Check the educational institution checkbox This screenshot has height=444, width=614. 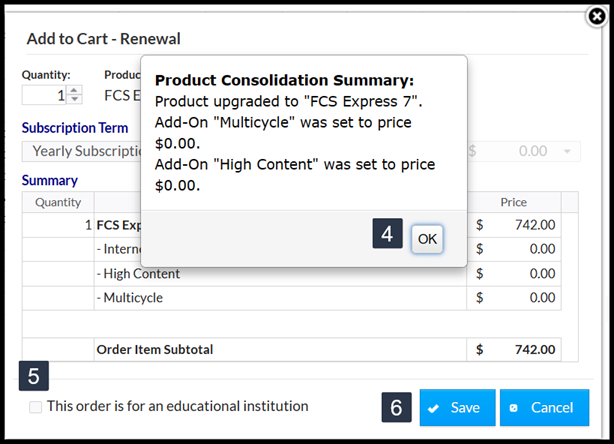(36, 407)
